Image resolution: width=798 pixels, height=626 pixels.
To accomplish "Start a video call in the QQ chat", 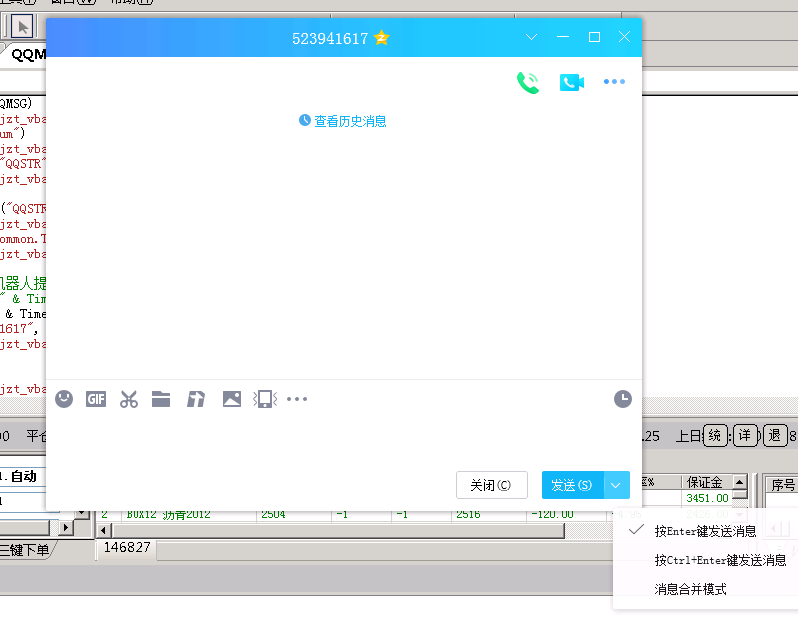I will tap(572, 82).
